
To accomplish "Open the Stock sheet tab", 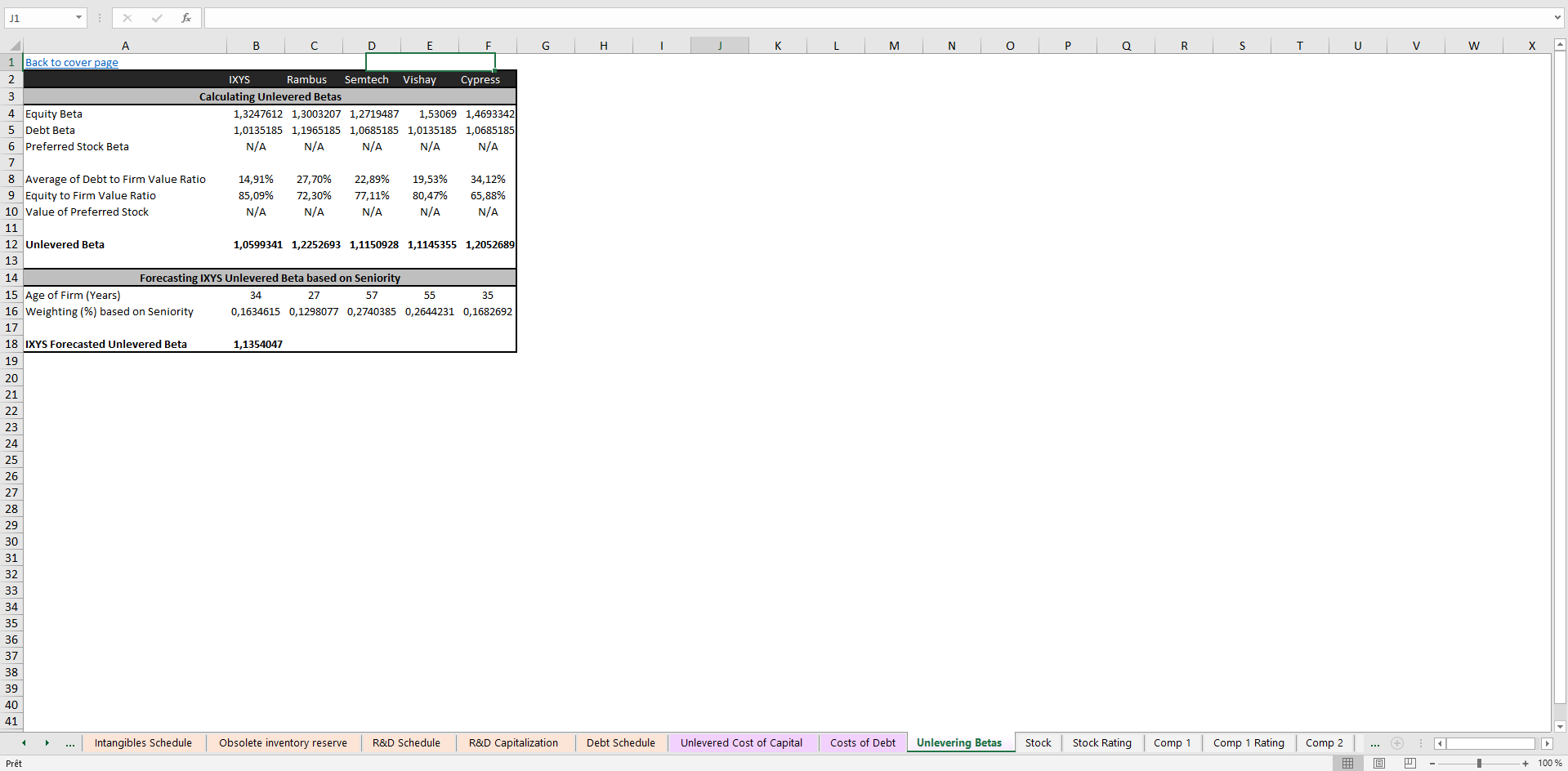I will click(1039, 743).
